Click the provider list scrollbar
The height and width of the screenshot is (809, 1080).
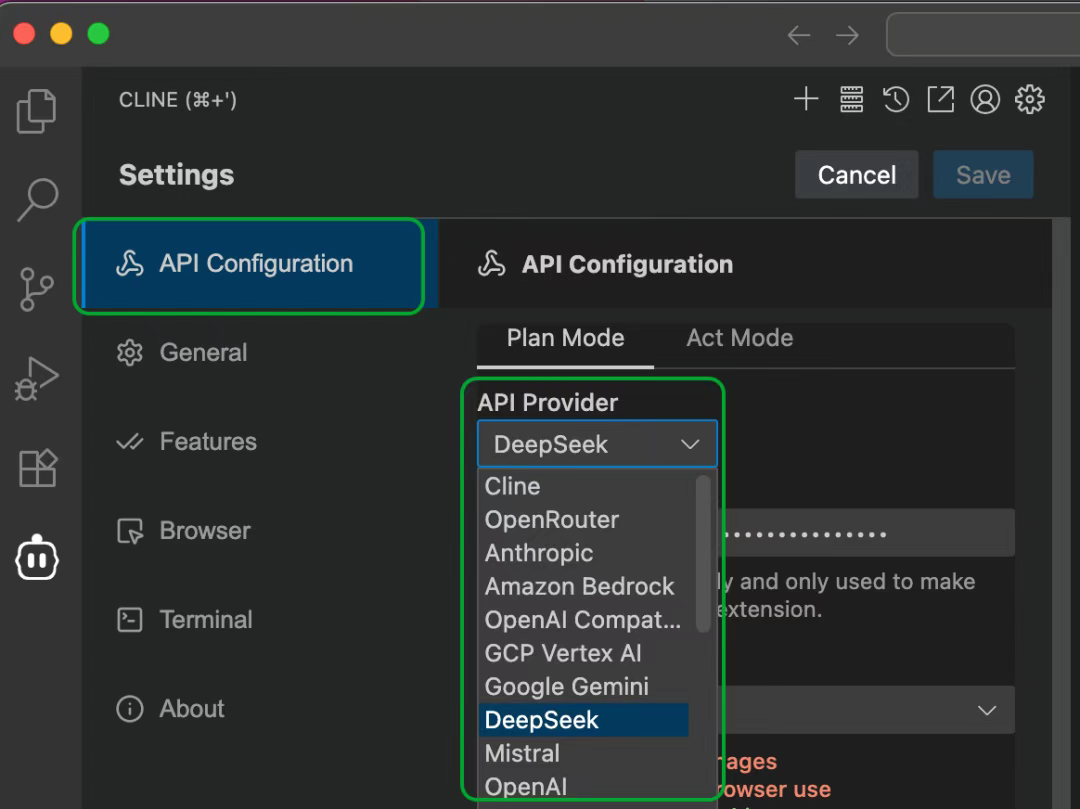pos(703,553)
